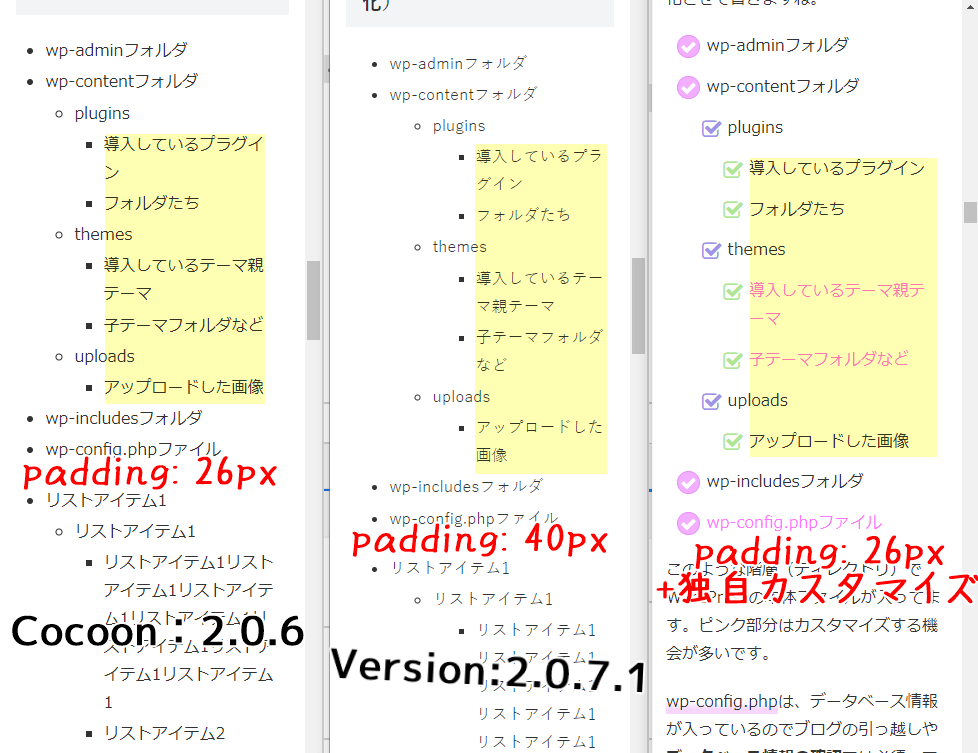Select 導入しているプラグイン in the Cocoon 2.0.6 panel
978x753 pixels.
[184, 158]
